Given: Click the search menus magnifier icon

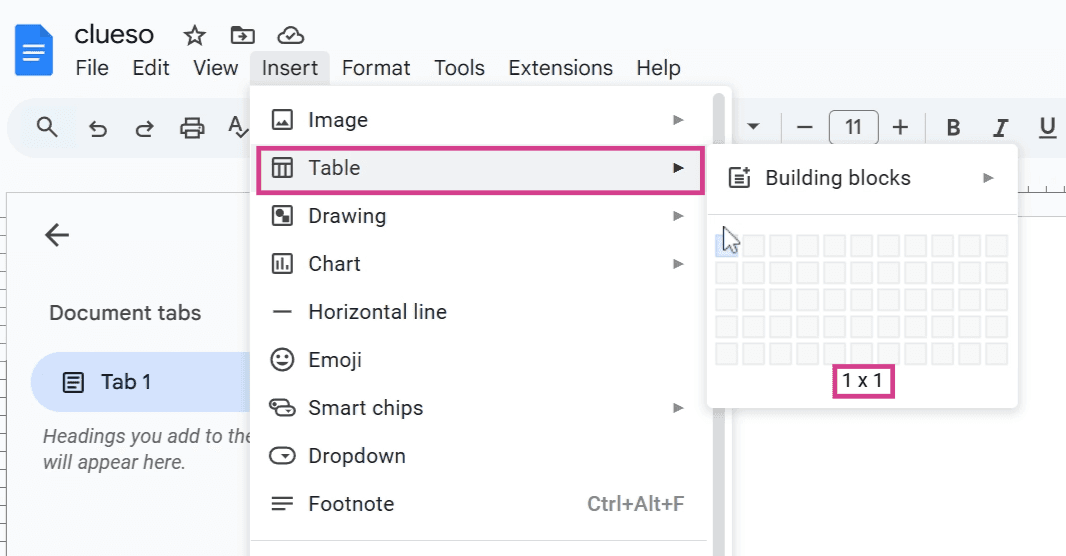Looking at the screenshot, I should click(x=47, y=127).
